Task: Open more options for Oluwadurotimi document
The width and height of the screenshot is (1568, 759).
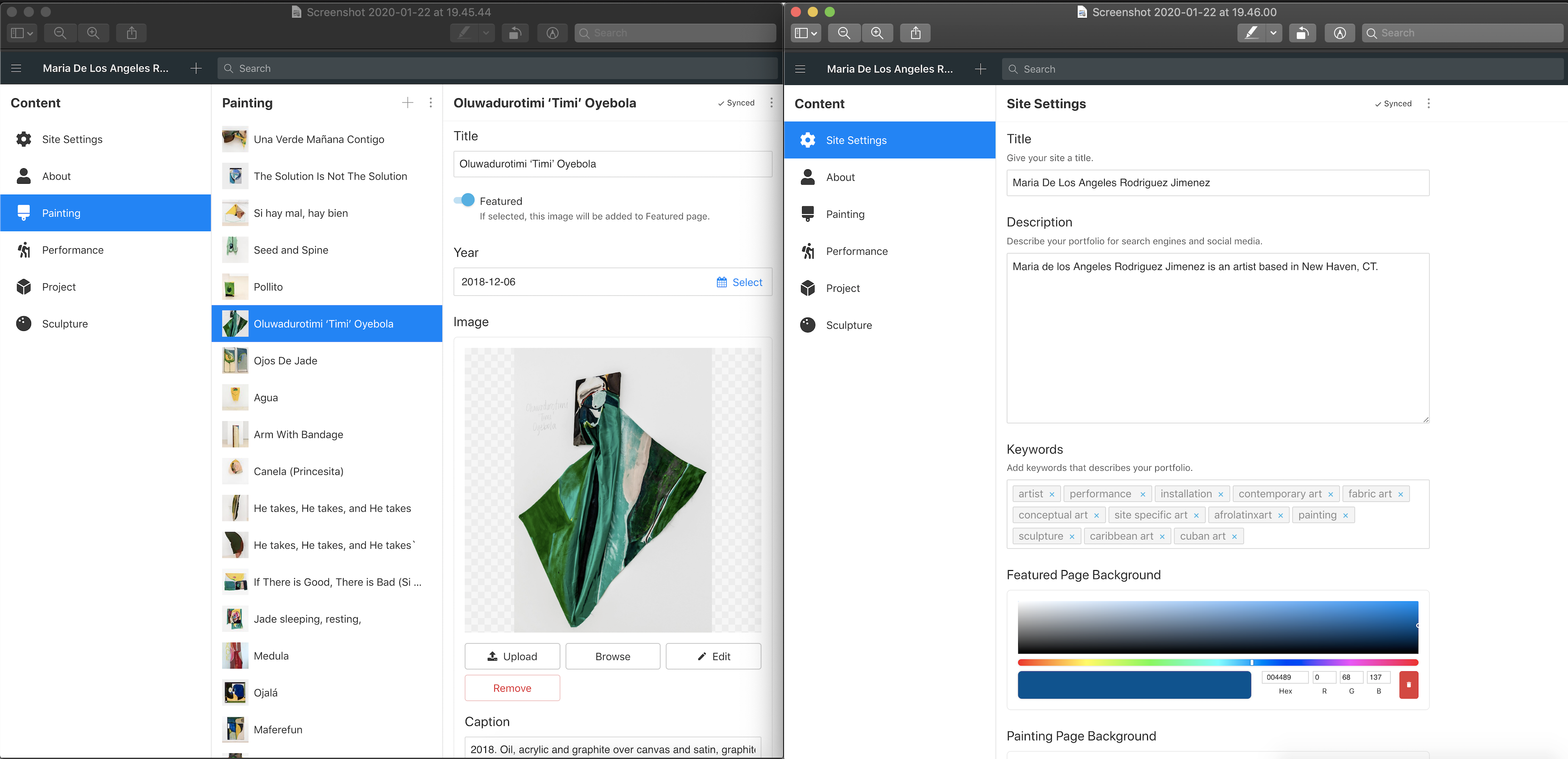Action: click(771, 103)
